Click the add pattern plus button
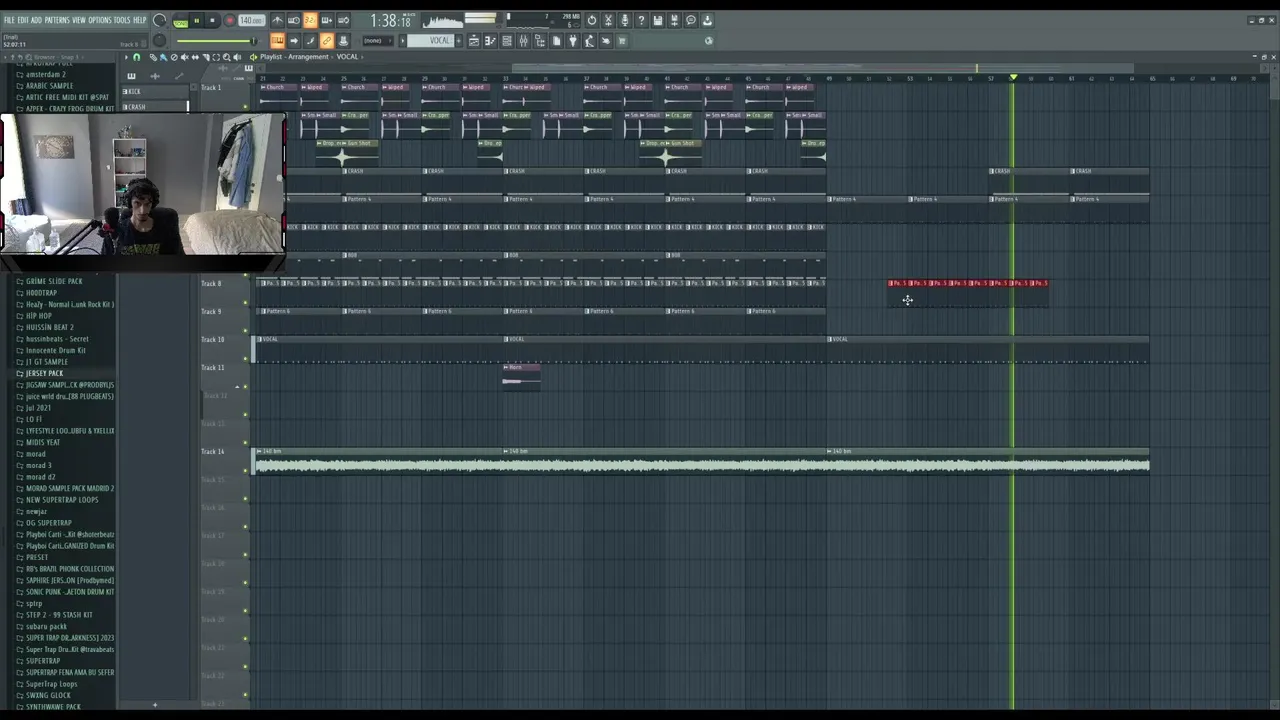1280x720 pixels. point(458,40)
